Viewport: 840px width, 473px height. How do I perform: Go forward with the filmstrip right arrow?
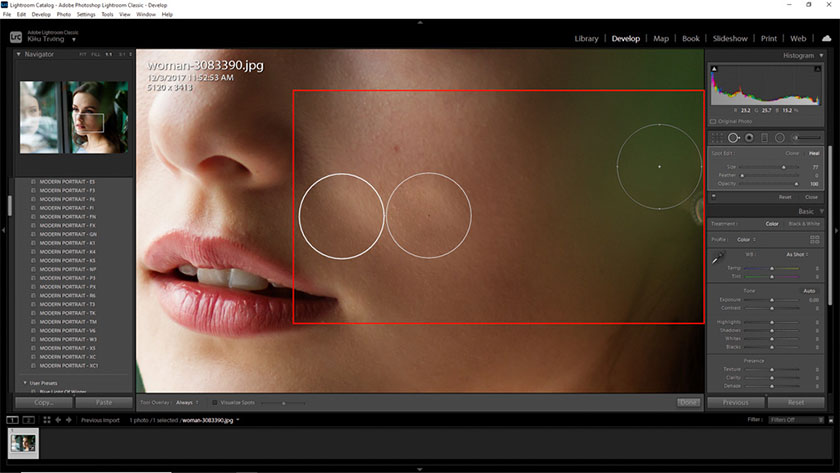[69, 420]
